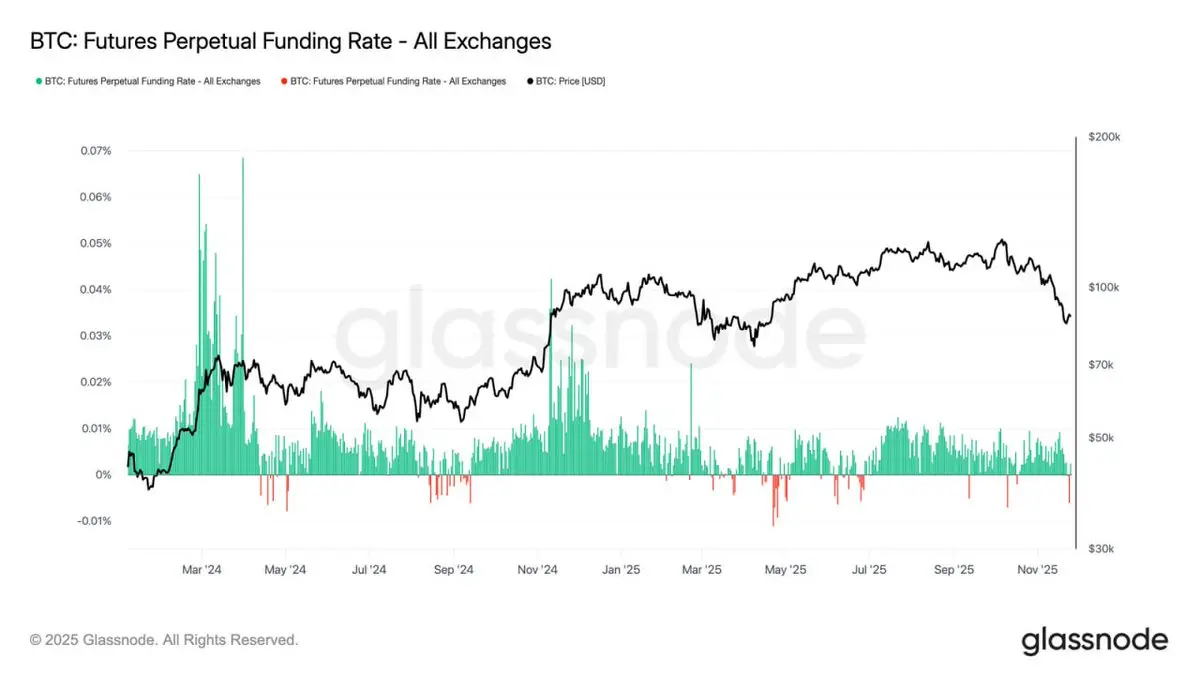
Task: Click the $200k price axis label
Action: click(x=1103, y=137)
